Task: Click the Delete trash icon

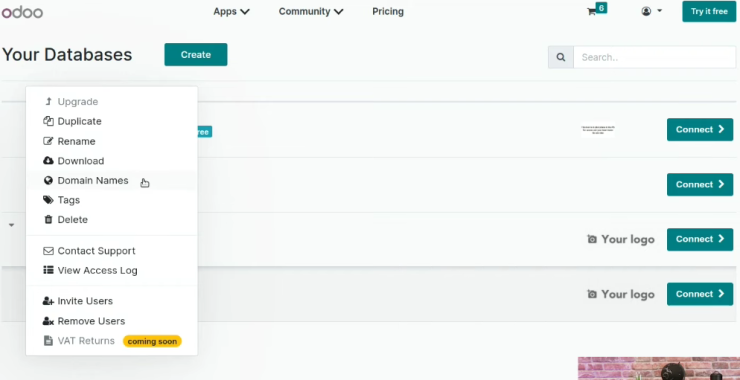Action: [48, 220]
